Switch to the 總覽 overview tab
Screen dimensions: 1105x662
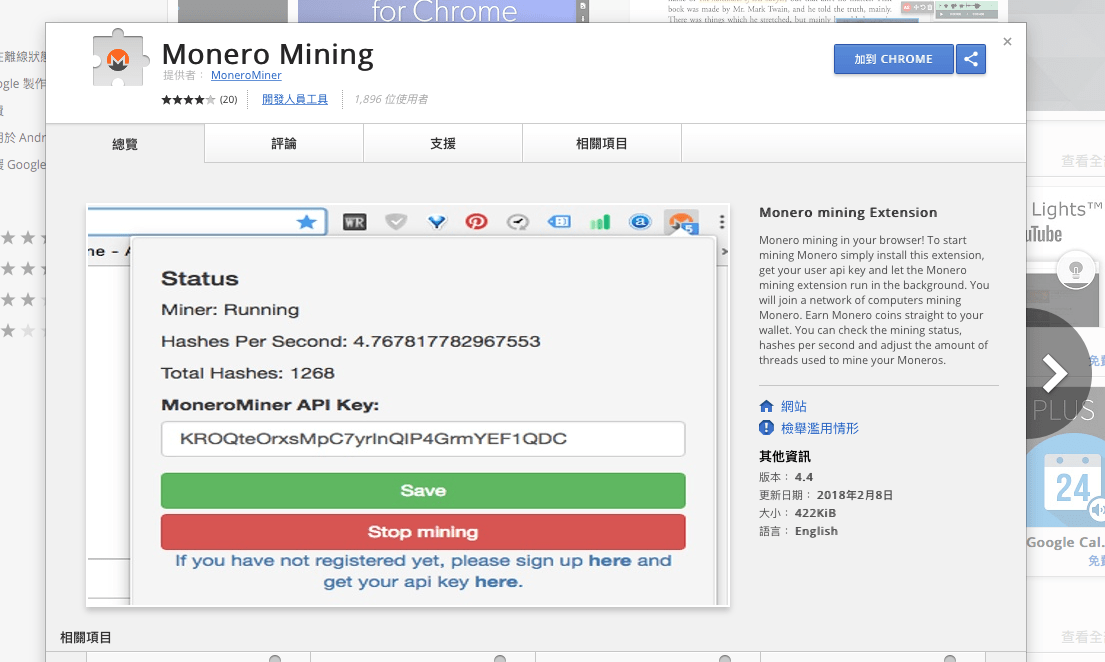[x=125, y=144]
